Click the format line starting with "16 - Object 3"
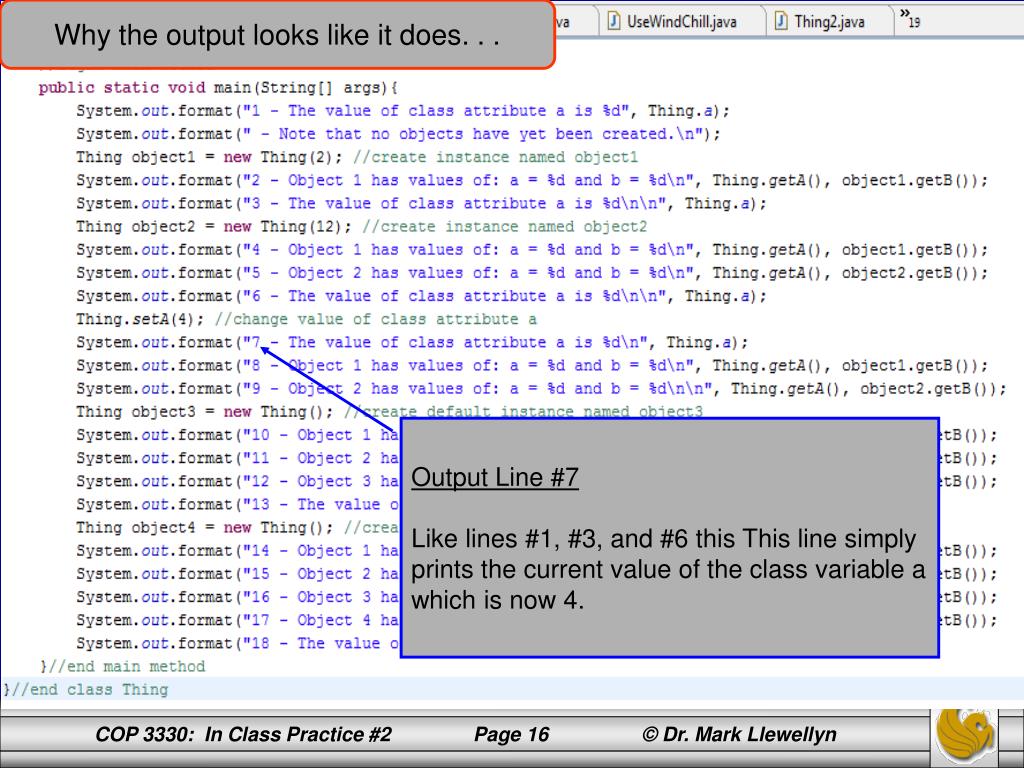The height and width of the screenshot is (768, 1024). [237, 598]
